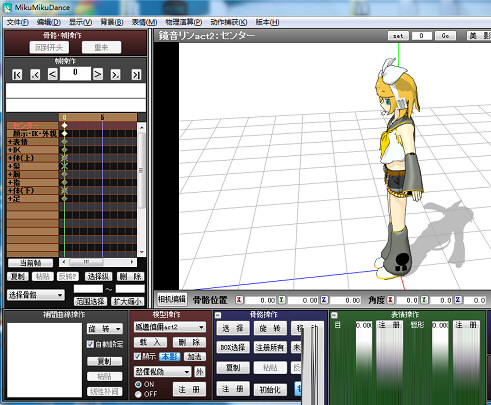Image resolution: width=491 pixels, height=405 pixels.
Task: Click the bone position Z axis icon
Action: click(324, 300)
